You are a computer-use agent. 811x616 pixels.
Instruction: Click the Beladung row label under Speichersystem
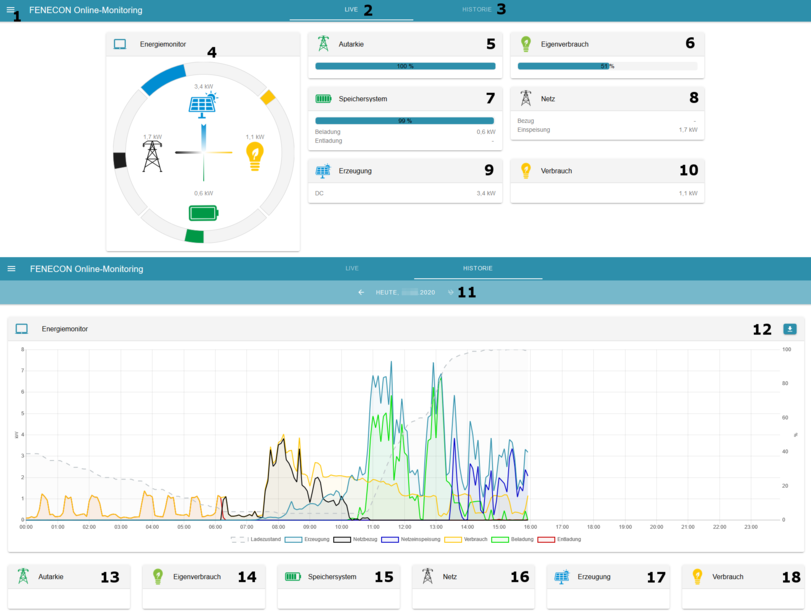click(327, 132)
